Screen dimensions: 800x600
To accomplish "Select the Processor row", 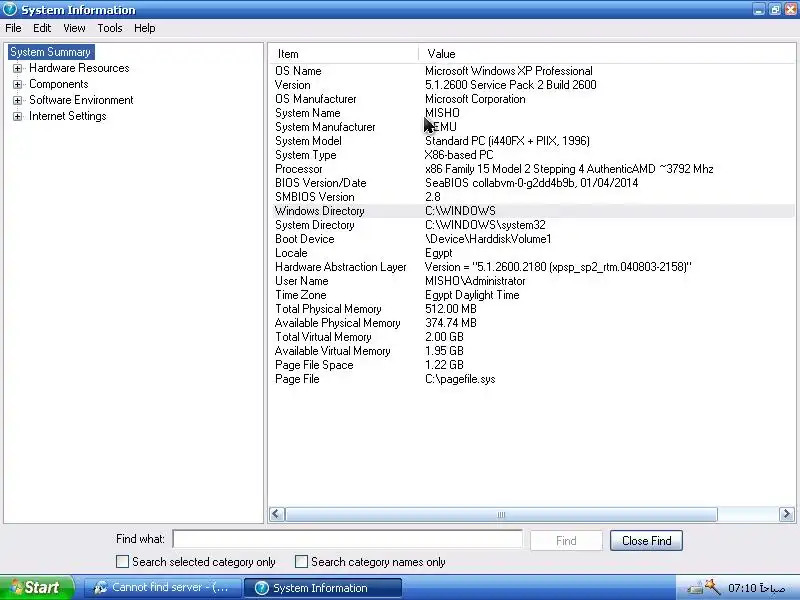I will [x=533, y=169].
